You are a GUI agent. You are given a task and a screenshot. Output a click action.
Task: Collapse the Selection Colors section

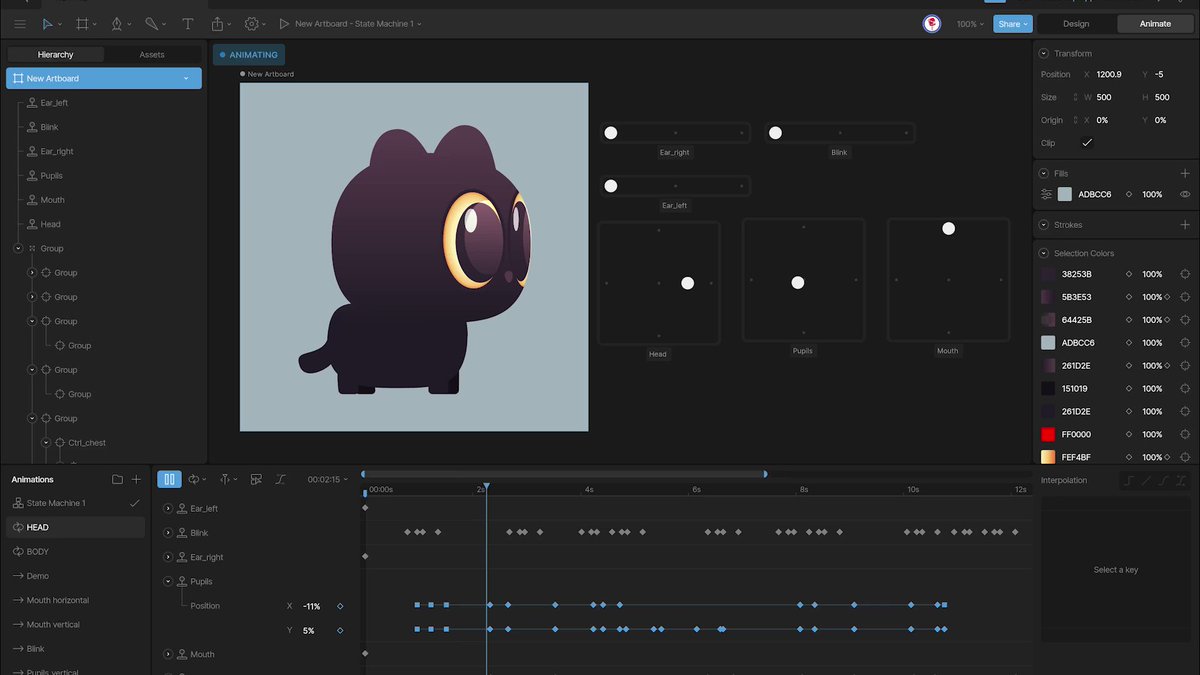[1044, 253]
